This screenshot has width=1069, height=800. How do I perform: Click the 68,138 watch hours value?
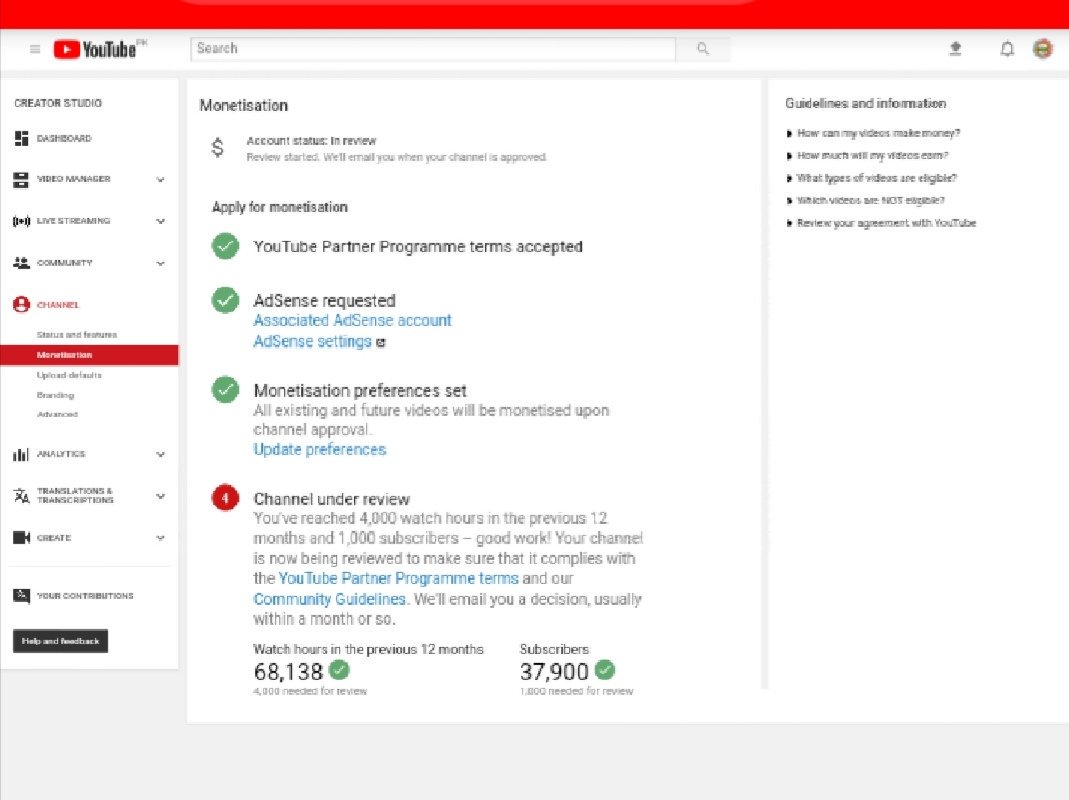pos(288,672)
